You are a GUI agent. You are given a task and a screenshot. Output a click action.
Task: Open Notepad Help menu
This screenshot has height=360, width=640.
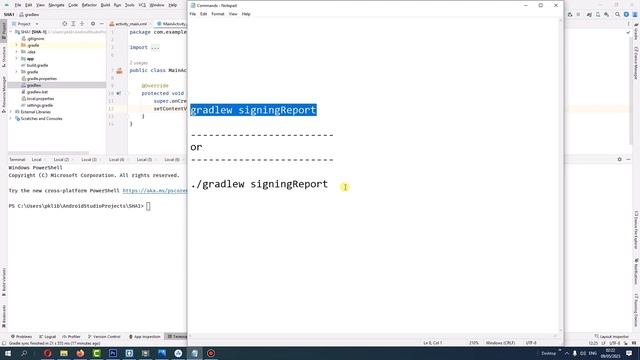[x=246, y=14]
